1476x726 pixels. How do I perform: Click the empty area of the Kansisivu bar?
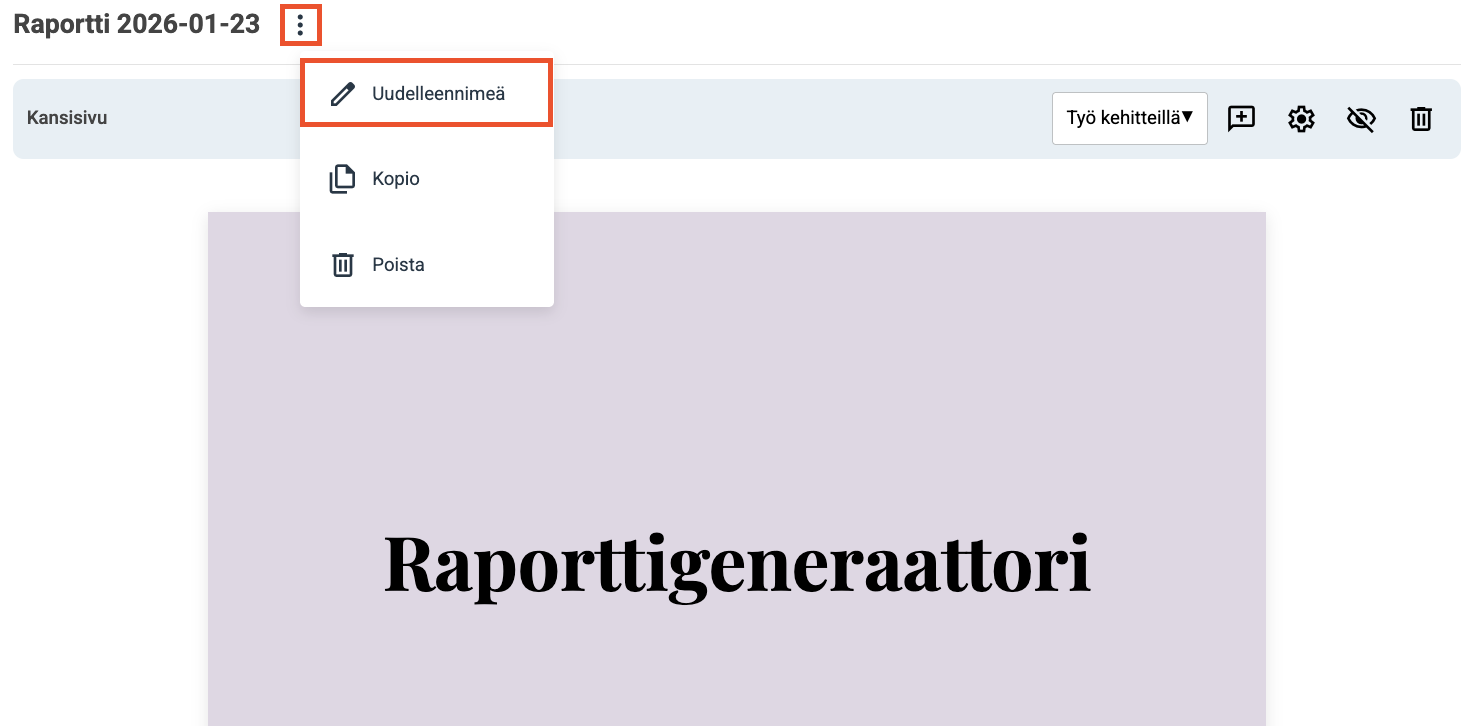point(800,118)
